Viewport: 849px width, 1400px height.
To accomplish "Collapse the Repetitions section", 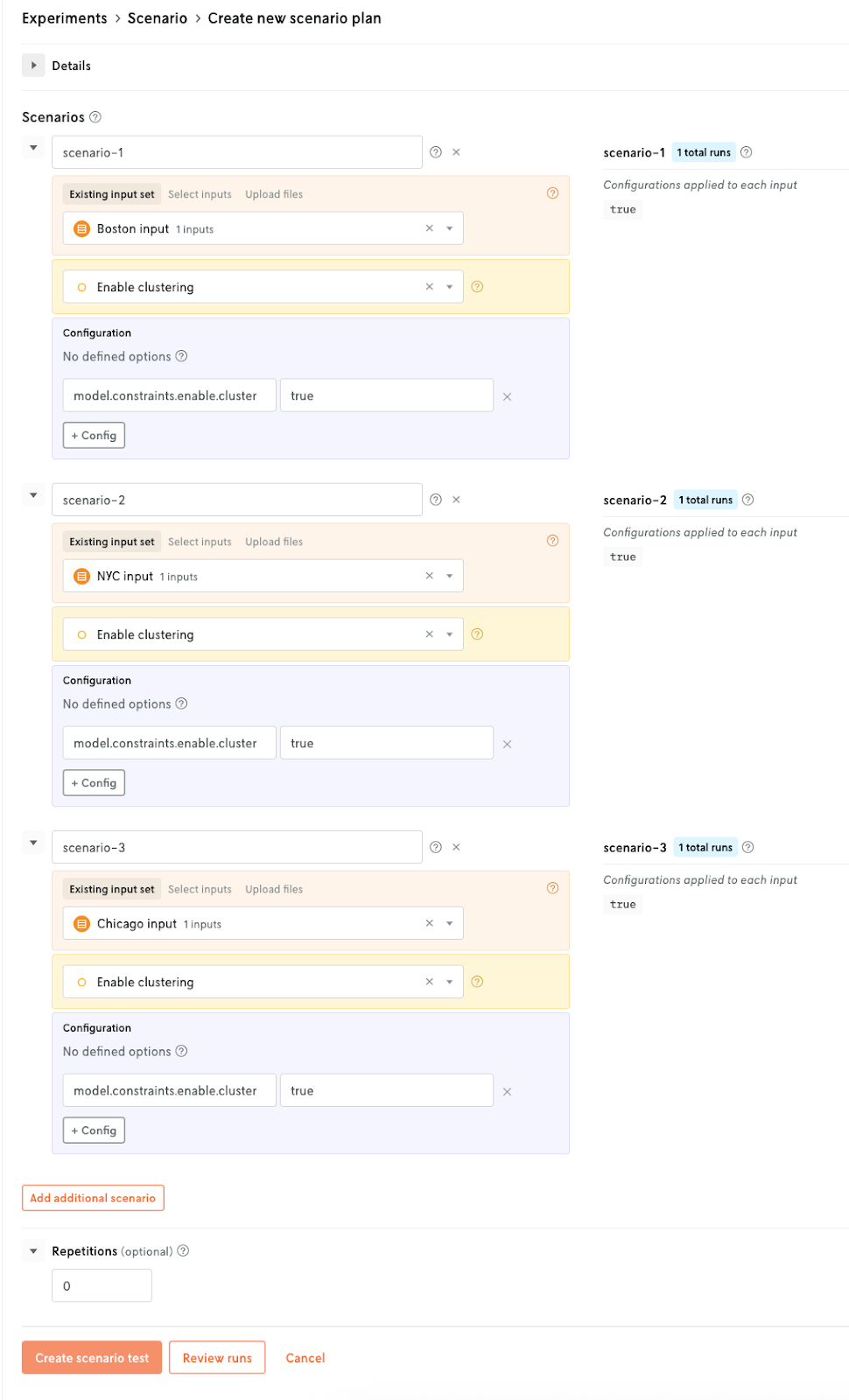I will [x=33, y=1251].
